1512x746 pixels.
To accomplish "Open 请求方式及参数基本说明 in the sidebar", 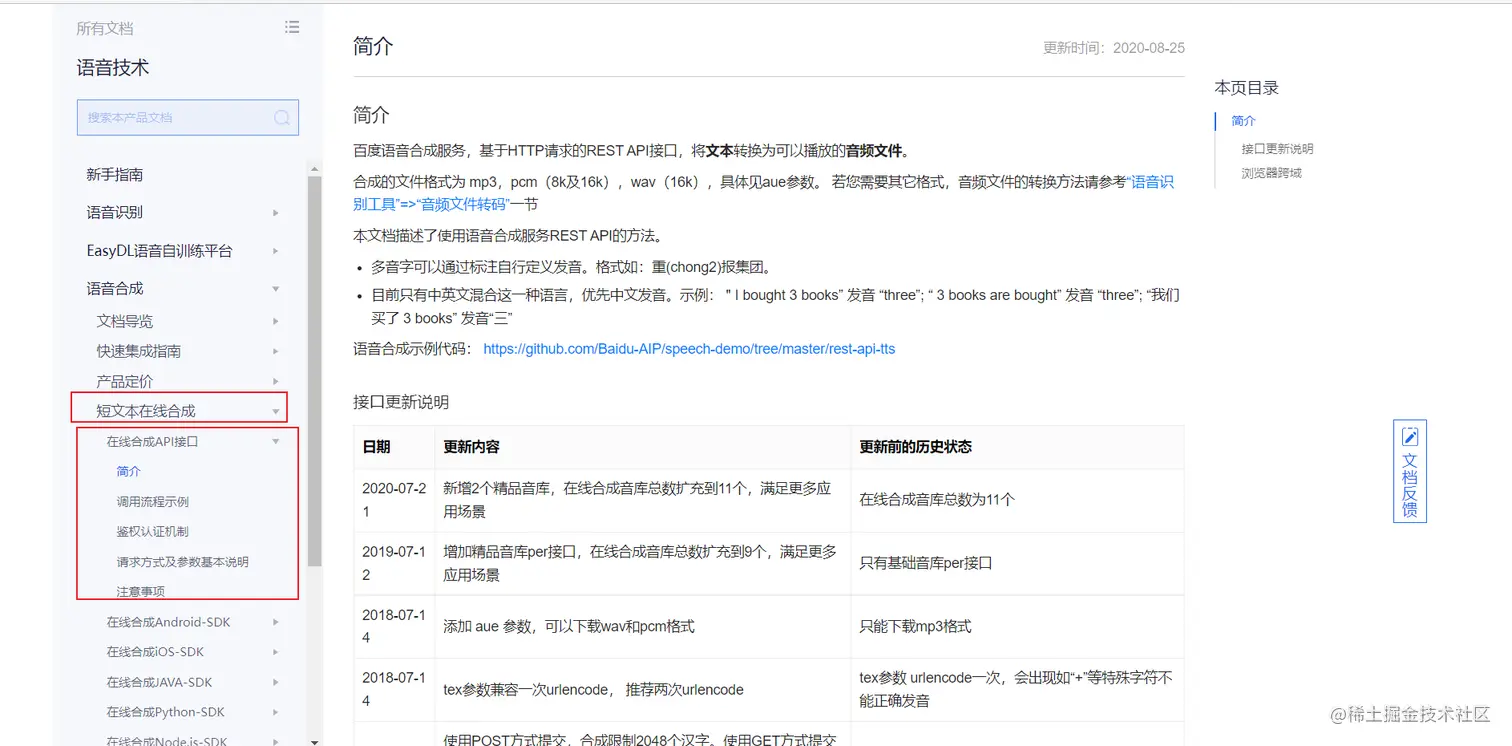I will tap(183, 562).
